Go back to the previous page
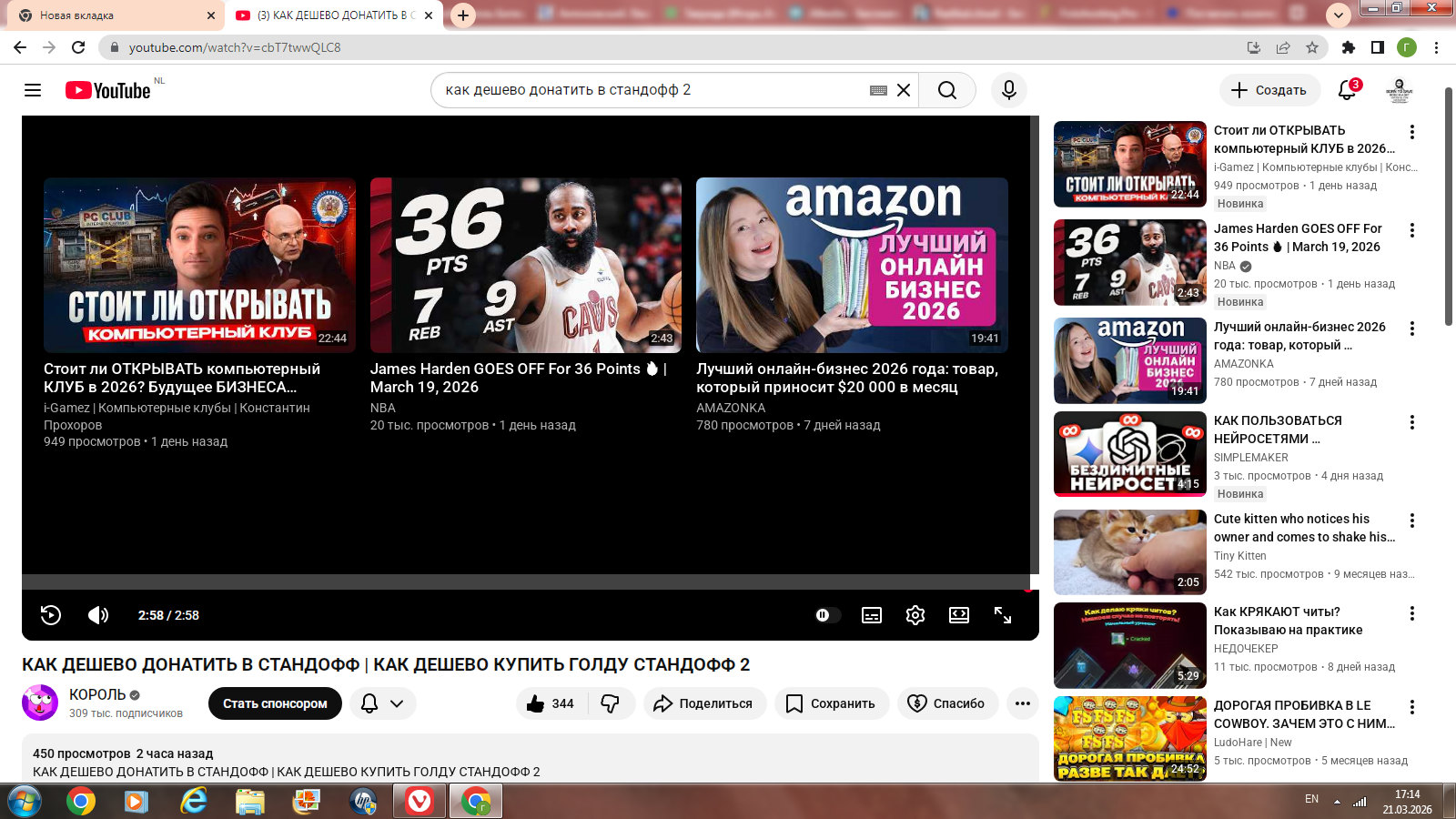 click(x=20, y=47)
